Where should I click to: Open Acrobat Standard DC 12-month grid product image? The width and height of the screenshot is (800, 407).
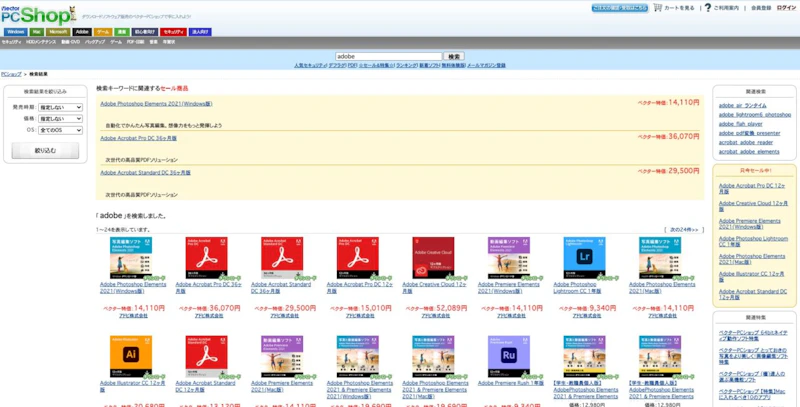(206, 356)
